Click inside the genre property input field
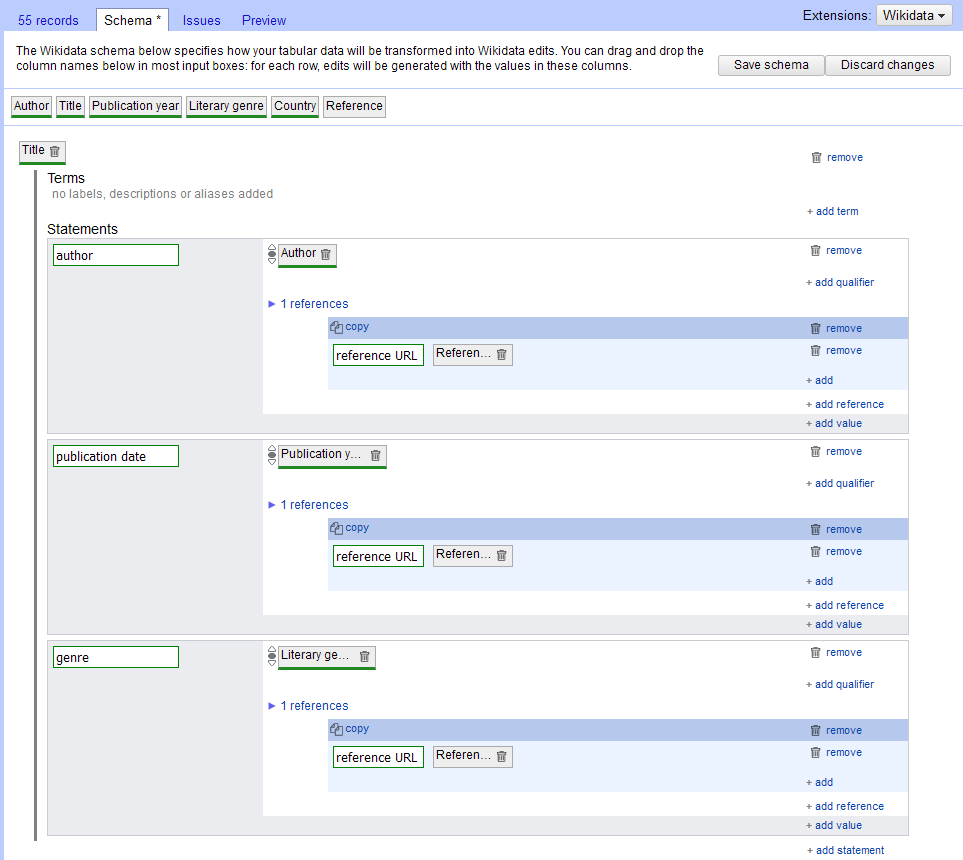The height and width of the screenshot is (860, 963). pyautogui.click(x=115, y=657)
